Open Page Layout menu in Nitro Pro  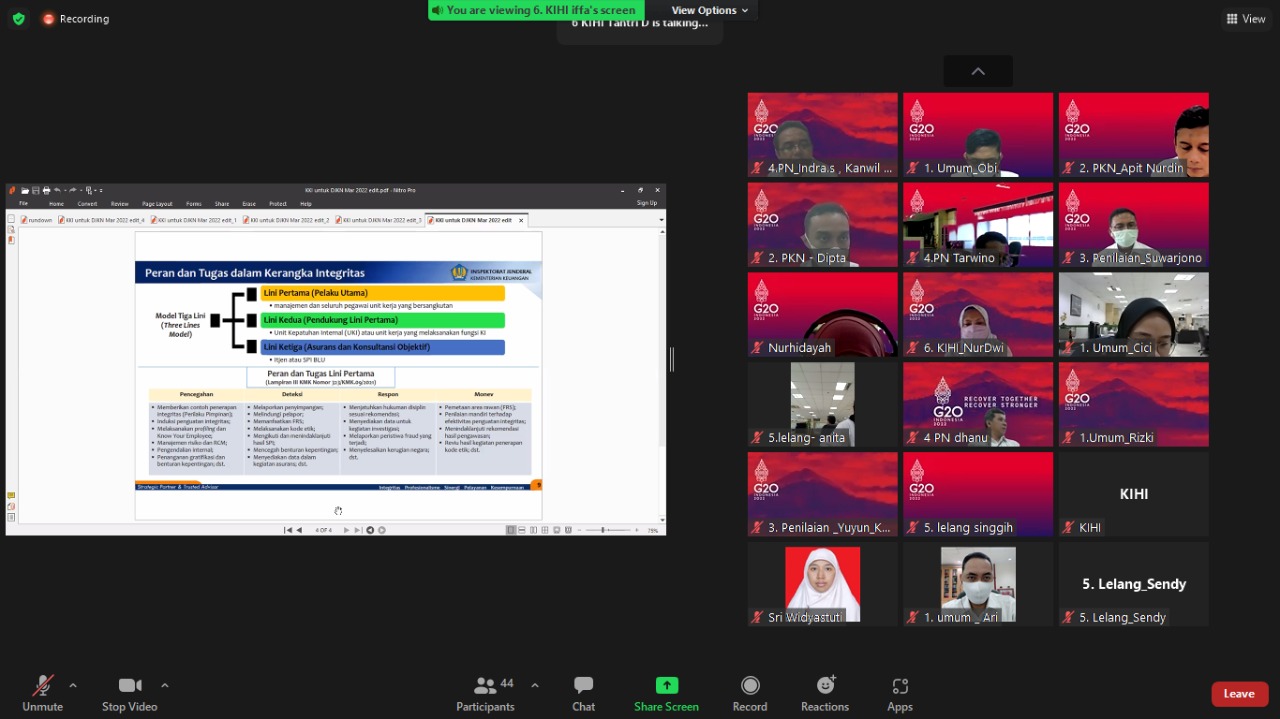click(x=156, y=203)
